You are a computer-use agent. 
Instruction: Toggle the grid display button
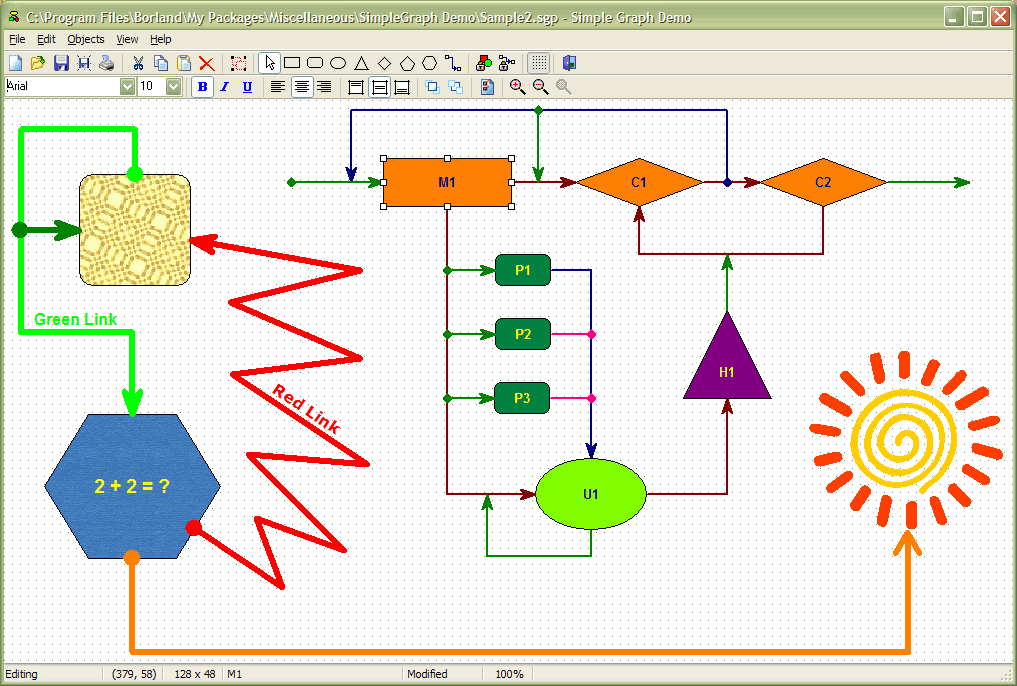tap(538, 63)
